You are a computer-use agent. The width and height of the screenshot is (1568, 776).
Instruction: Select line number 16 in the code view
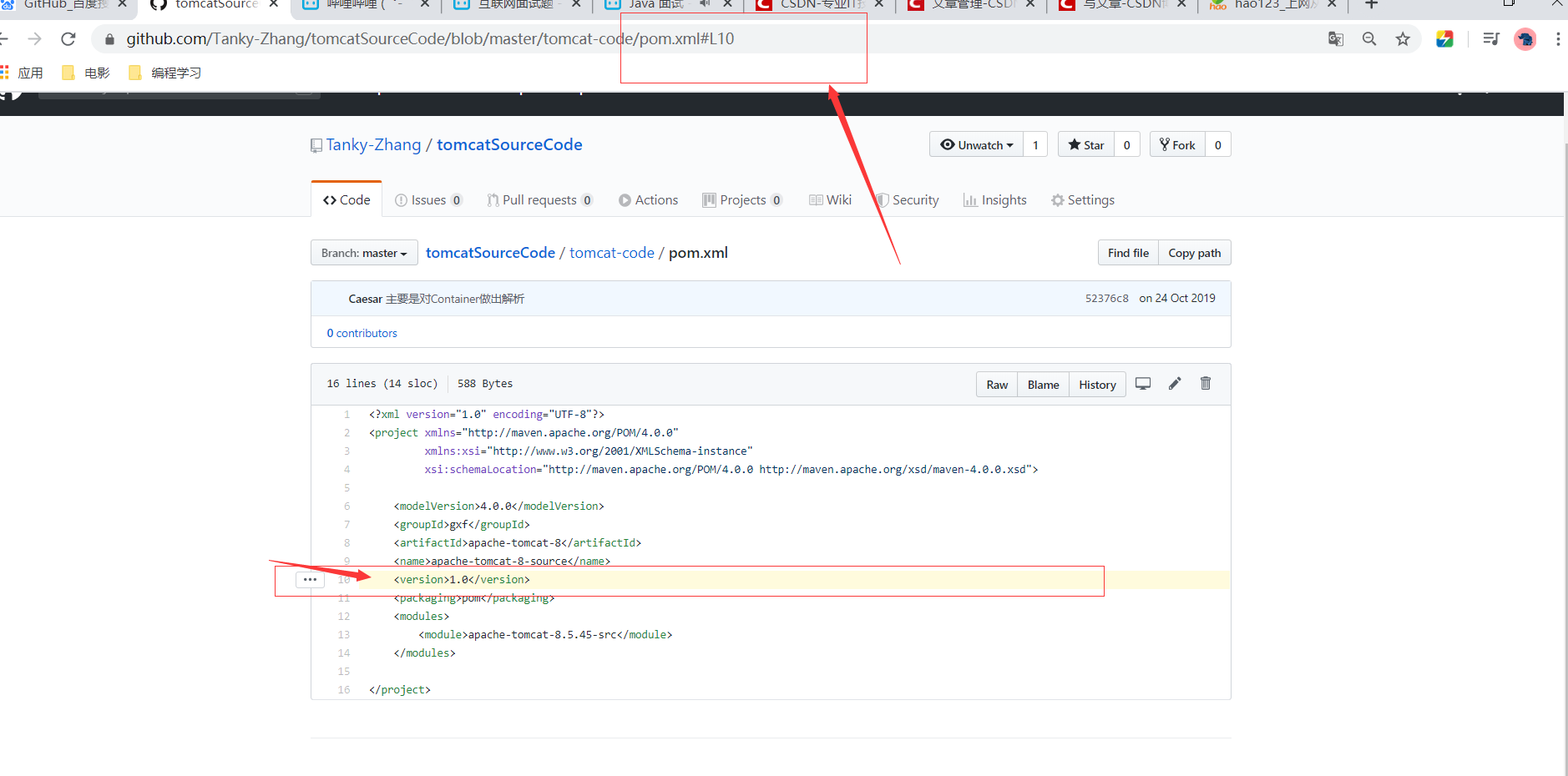point(344,690)
